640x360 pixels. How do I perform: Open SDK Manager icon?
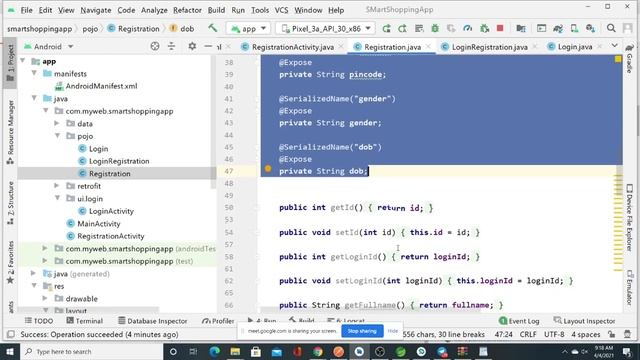coord(590,28)
